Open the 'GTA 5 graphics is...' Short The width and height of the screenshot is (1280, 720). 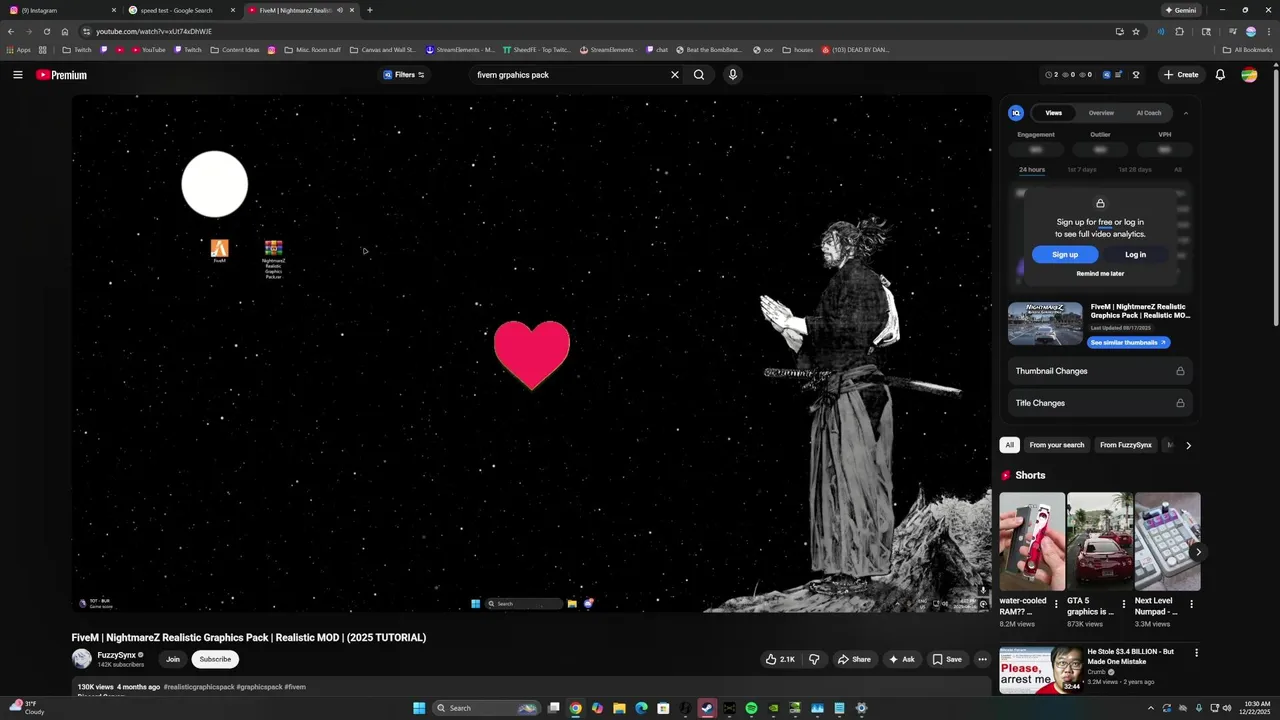(1100, 541)
